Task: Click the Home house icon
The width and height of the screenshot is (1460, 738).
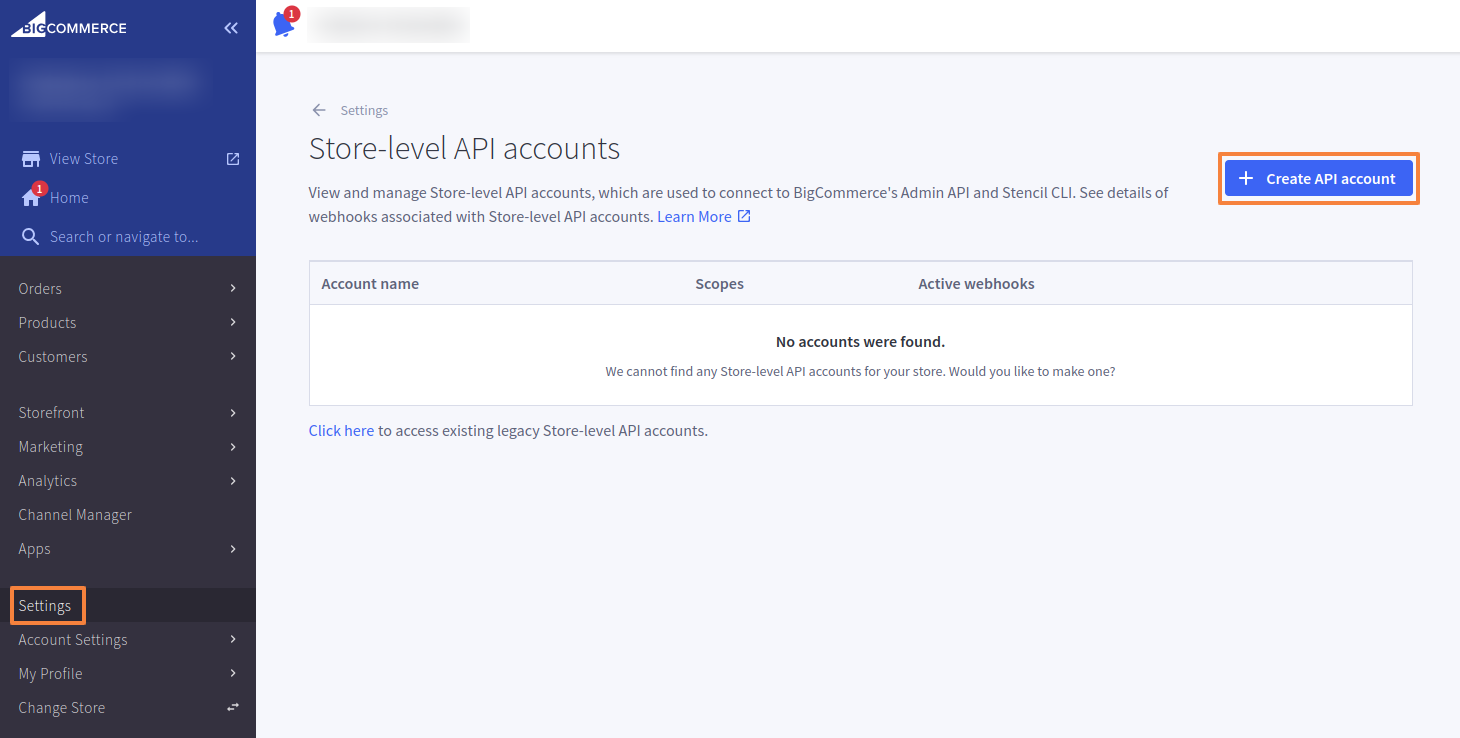Action: [31, 198]
